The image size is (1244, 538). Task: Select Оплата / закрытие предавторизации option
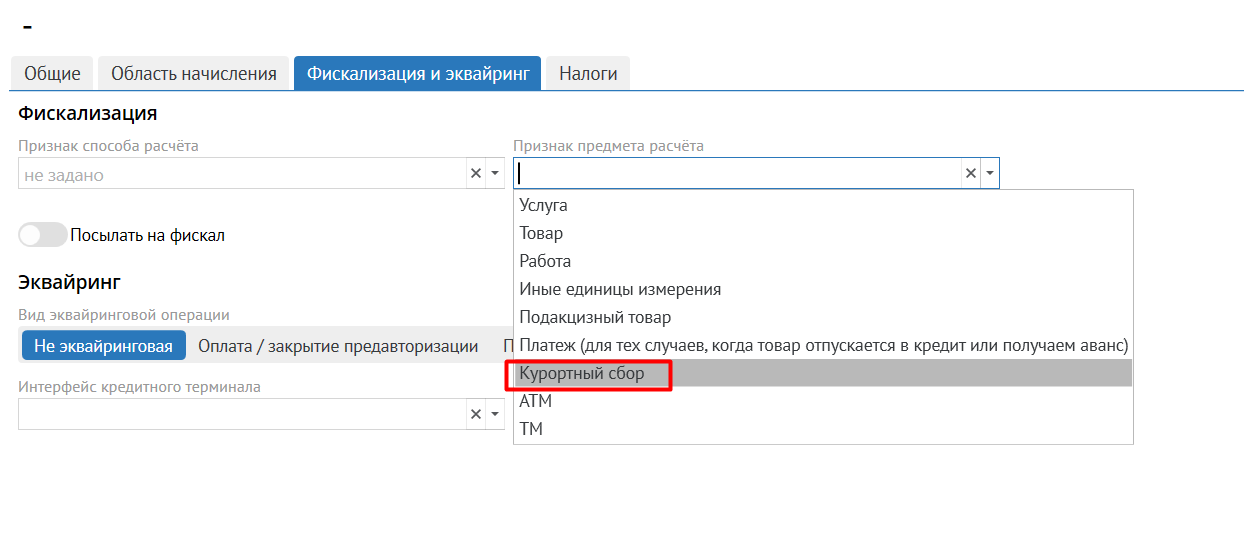[338, 346]
